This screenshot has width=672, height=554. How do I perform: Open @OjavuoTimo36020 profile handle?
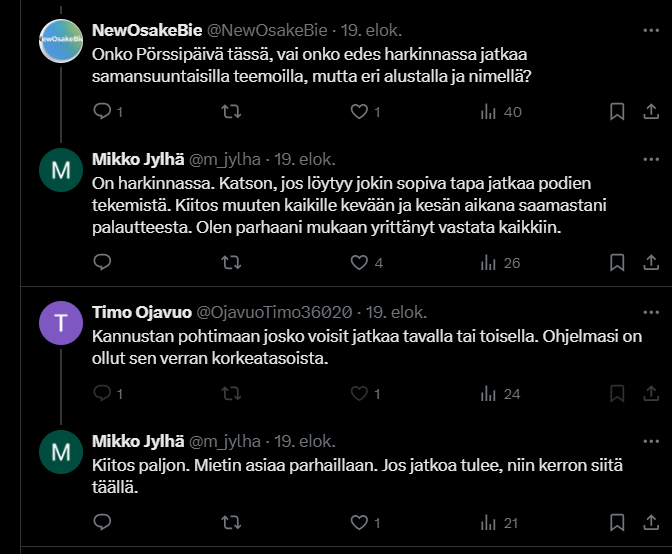(274, 312)
